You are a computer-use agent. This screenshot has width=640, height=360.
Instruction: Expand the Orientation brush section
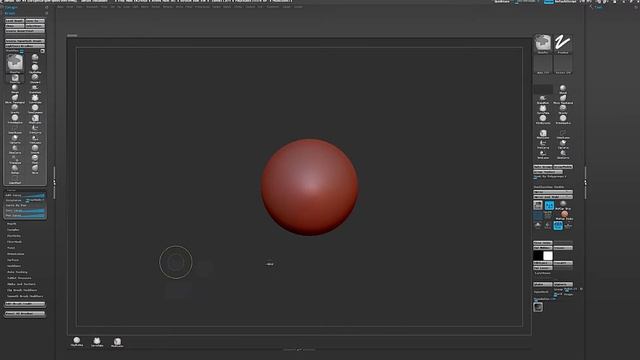[16, 254]
